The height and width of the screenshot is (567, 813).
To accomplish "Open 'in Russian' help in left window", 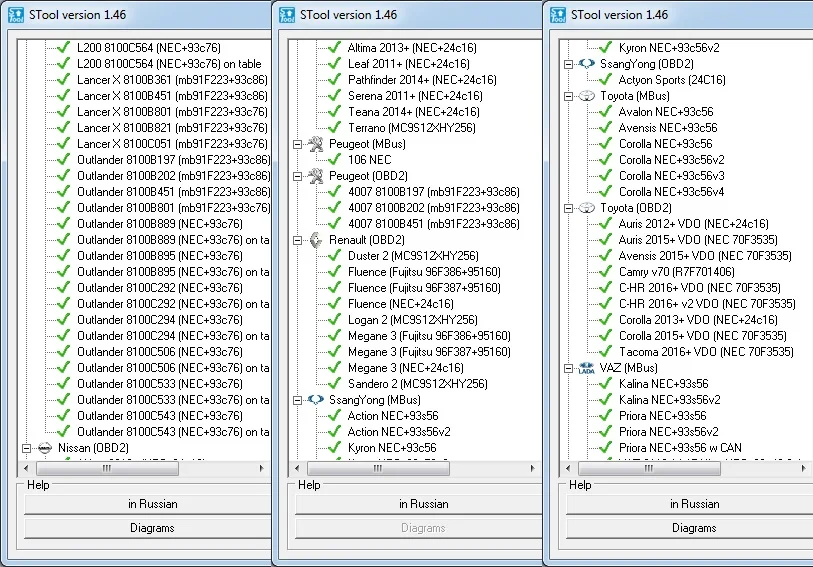I will pyautogui.click(x=148, y=504).
